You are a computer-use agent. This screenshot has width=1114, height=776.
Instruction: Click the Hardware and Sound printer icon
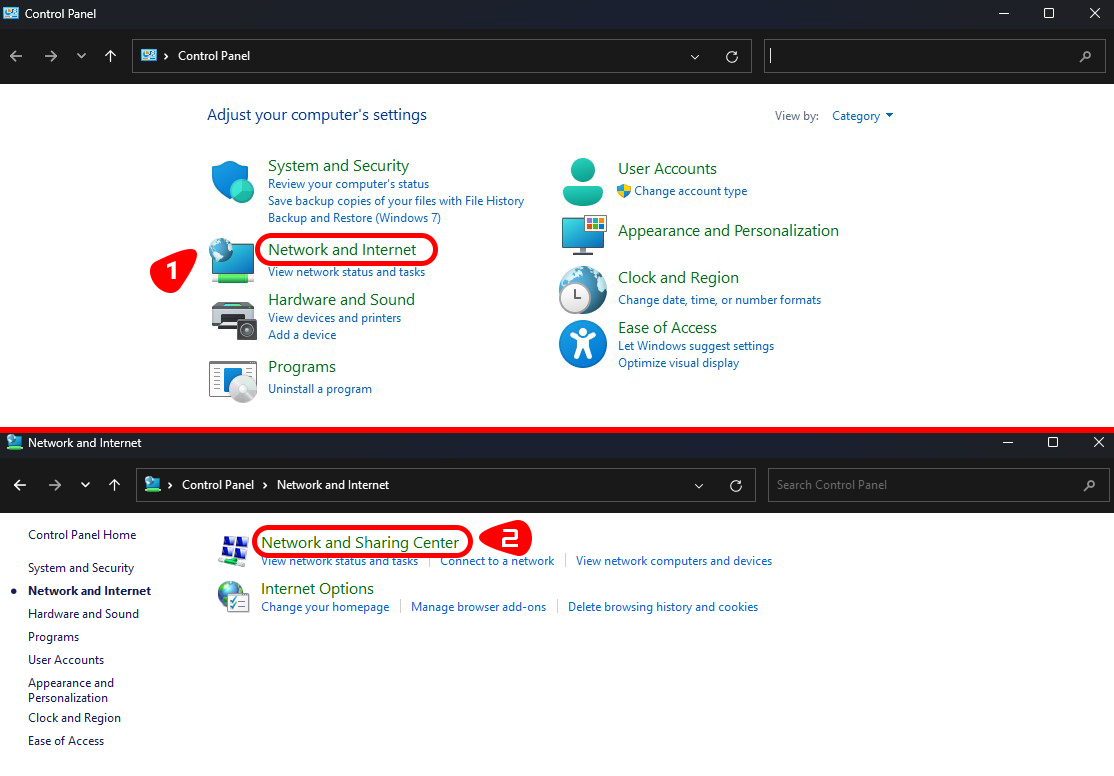pos(233,320)
